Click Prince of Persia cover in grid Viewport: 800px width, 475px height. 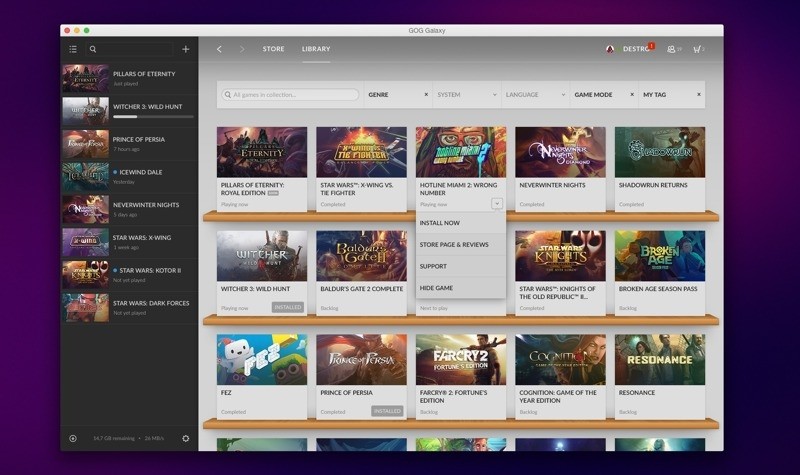pyautogui.click(x=361, y=359)
